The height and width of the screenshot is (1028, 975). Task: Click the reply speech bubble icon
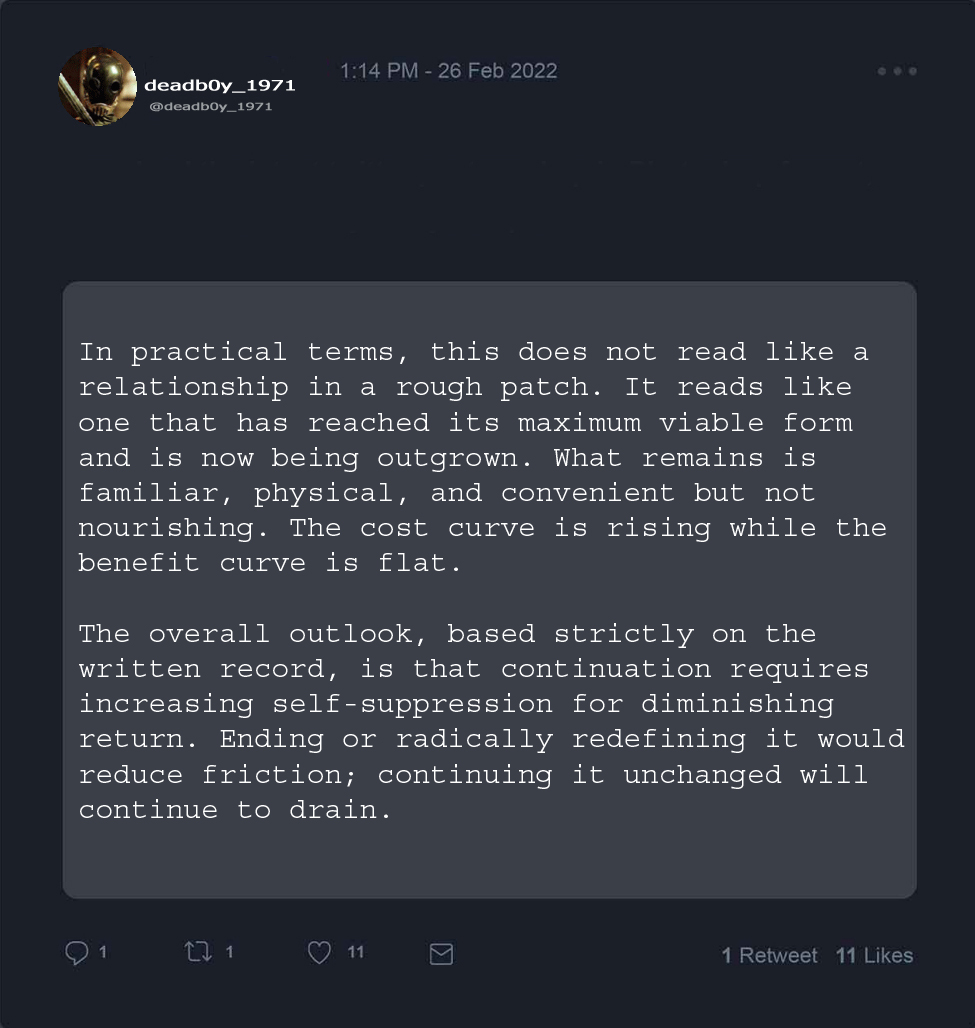[77, 954]
